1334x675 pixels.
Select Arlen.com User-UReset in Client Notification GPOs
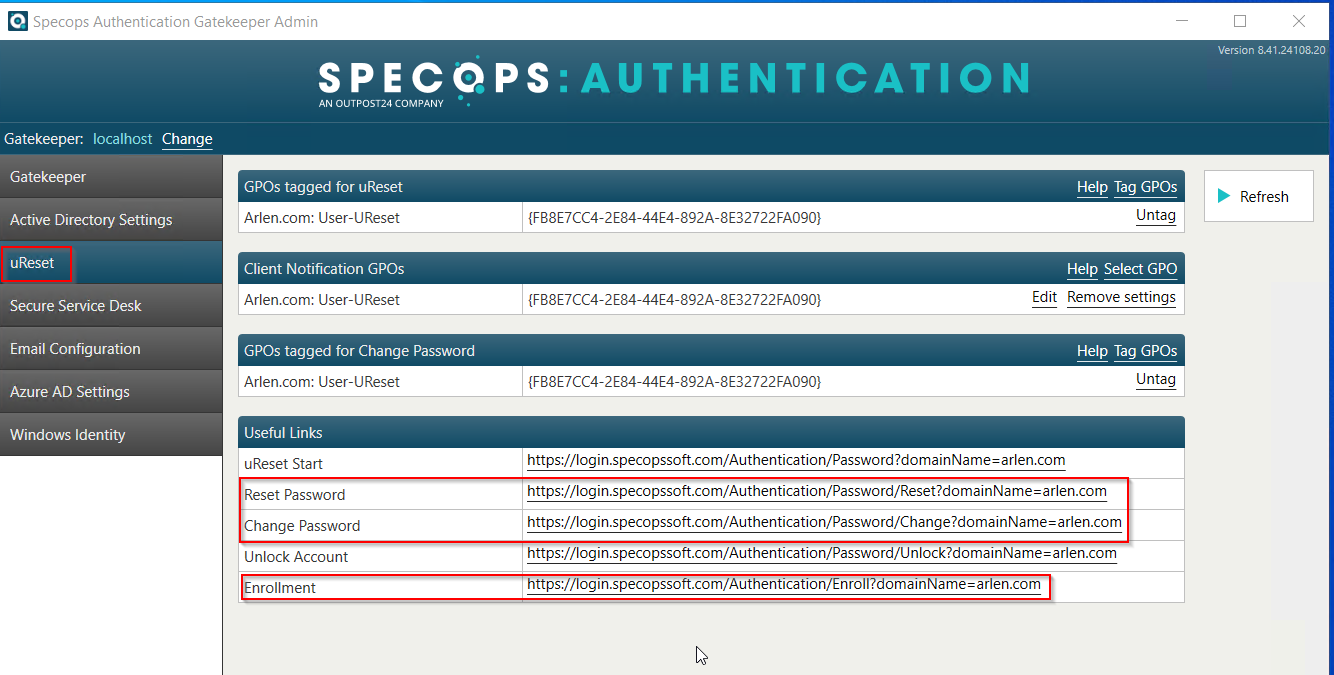point(322,299)
